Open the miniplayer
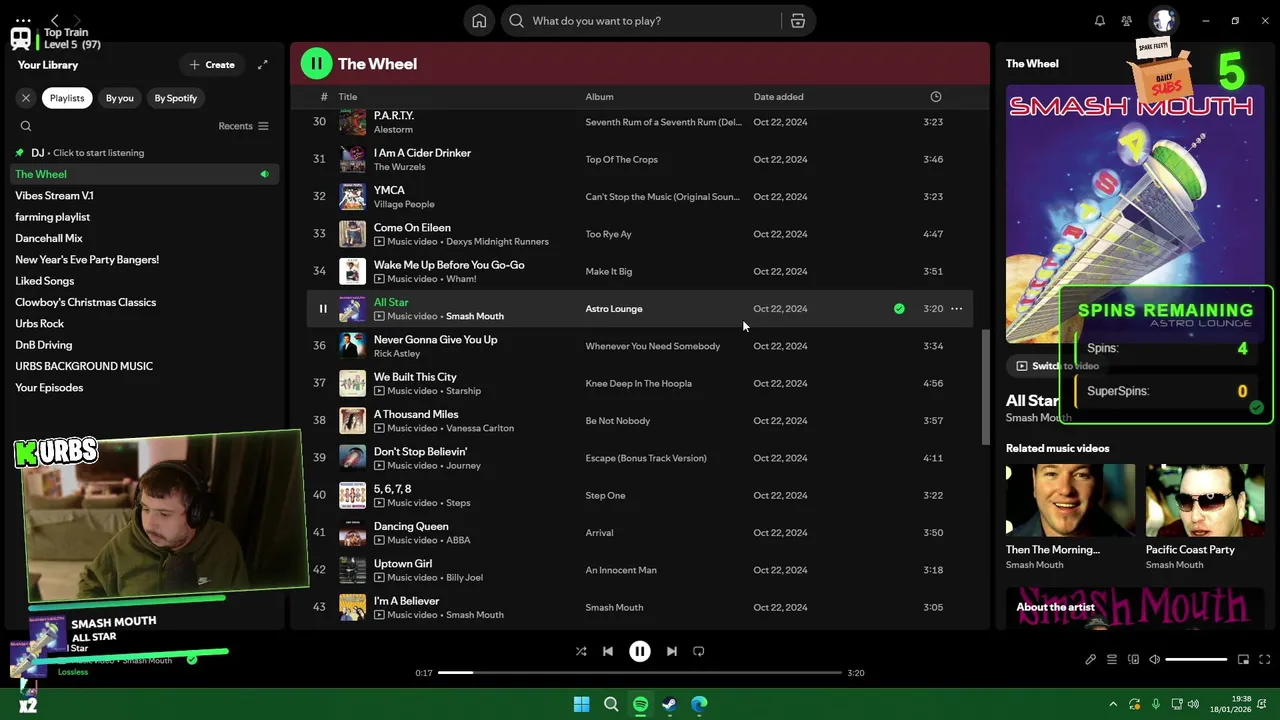This screenshot has width=1280, height=720. [1243, 660]
